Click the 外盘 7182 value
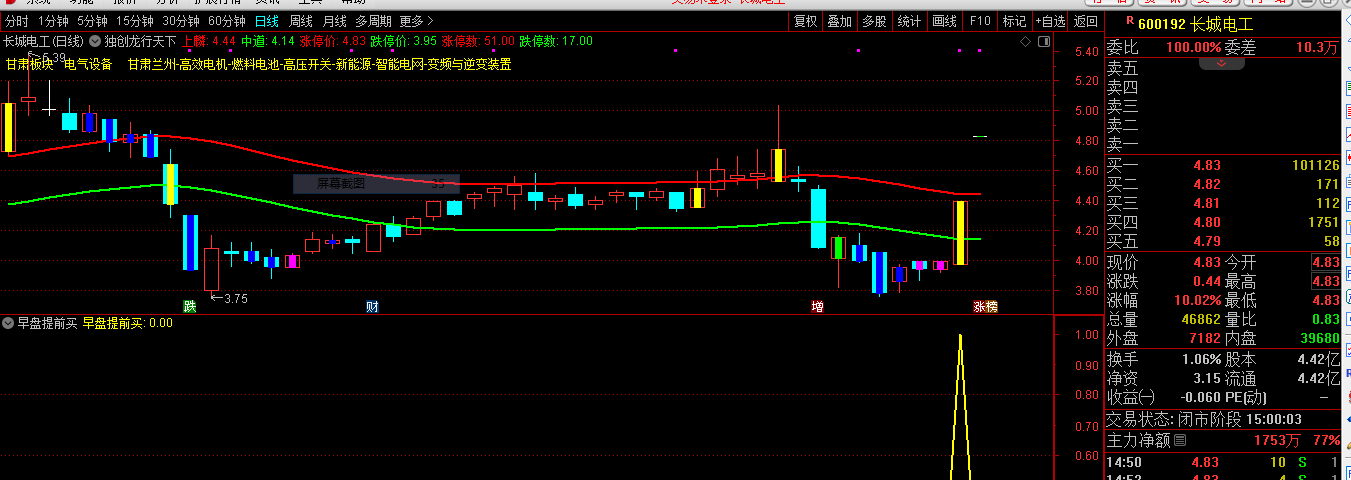Viewport: 1351px width, 480px height. tap(1206, 338)
